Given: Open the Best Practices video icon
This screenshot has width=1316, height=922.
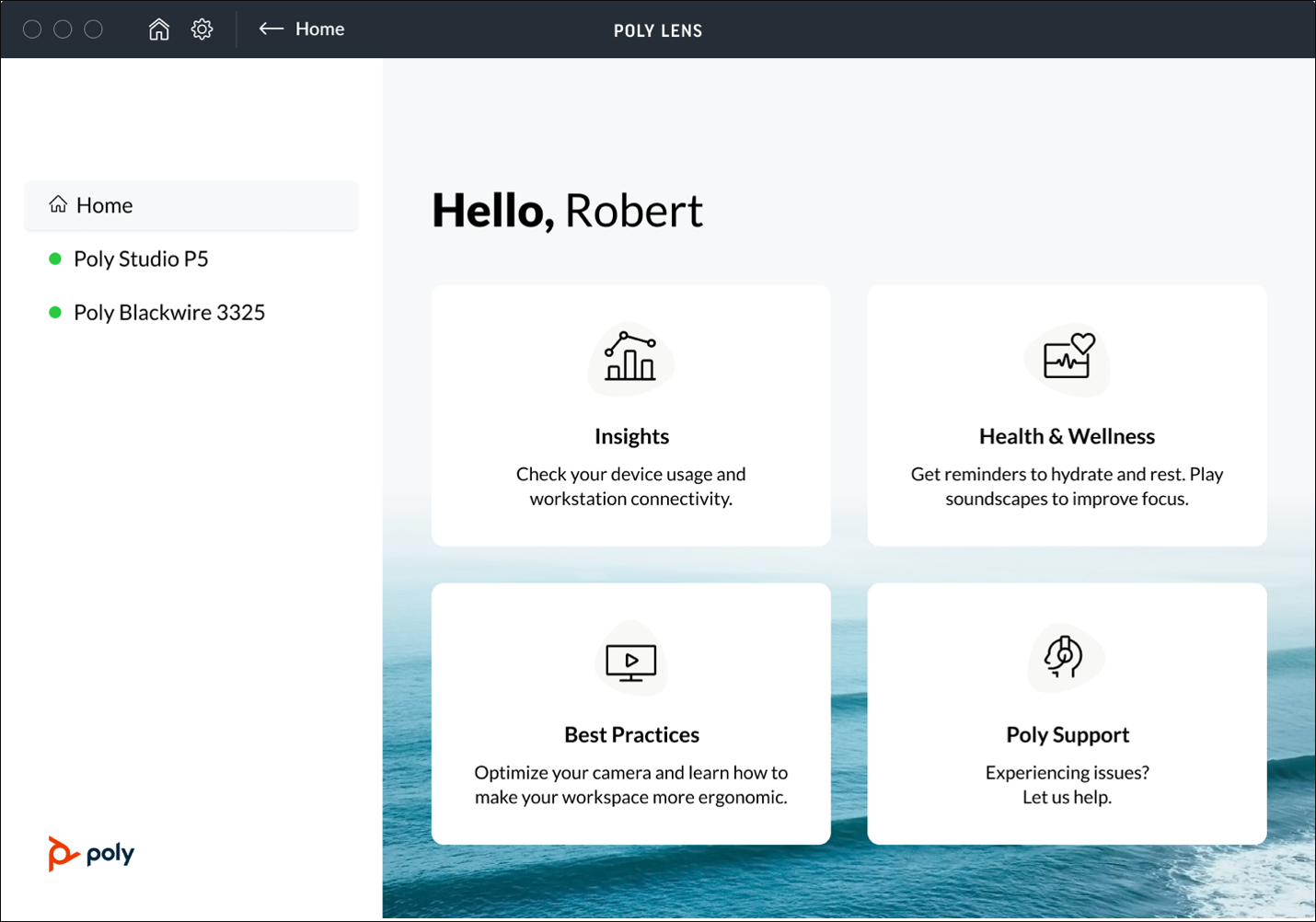Looking at the screenshot, I should (632, 659).
